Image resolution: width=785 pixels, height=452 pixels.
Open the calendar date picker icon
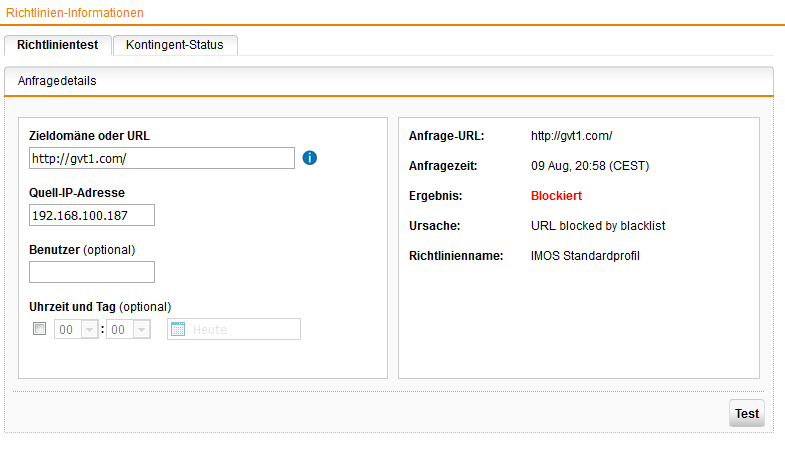[178, 330]
